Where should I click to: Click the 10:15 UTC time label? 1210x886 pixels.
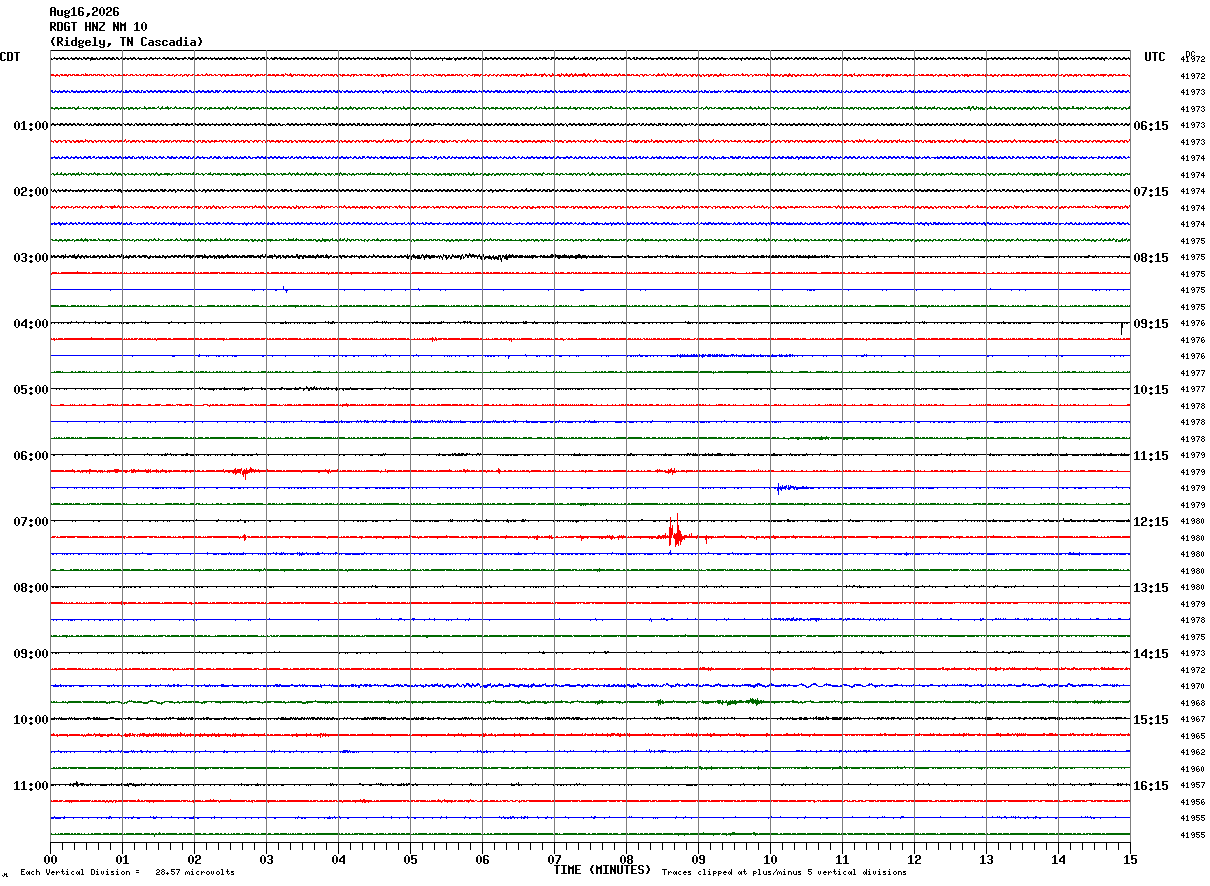[x=1150, y=390]
